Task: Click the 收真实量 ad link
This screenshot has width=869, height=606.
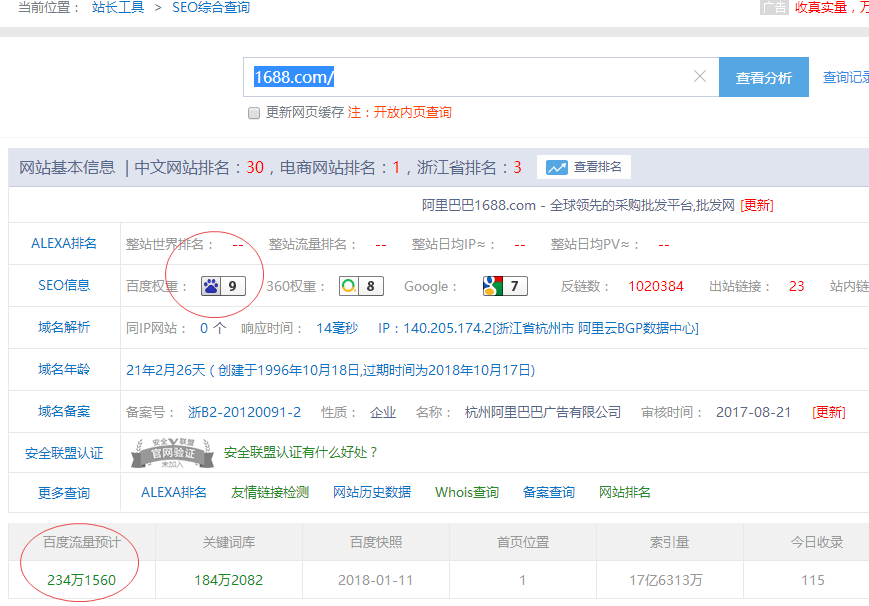Action: pos(831,7)
